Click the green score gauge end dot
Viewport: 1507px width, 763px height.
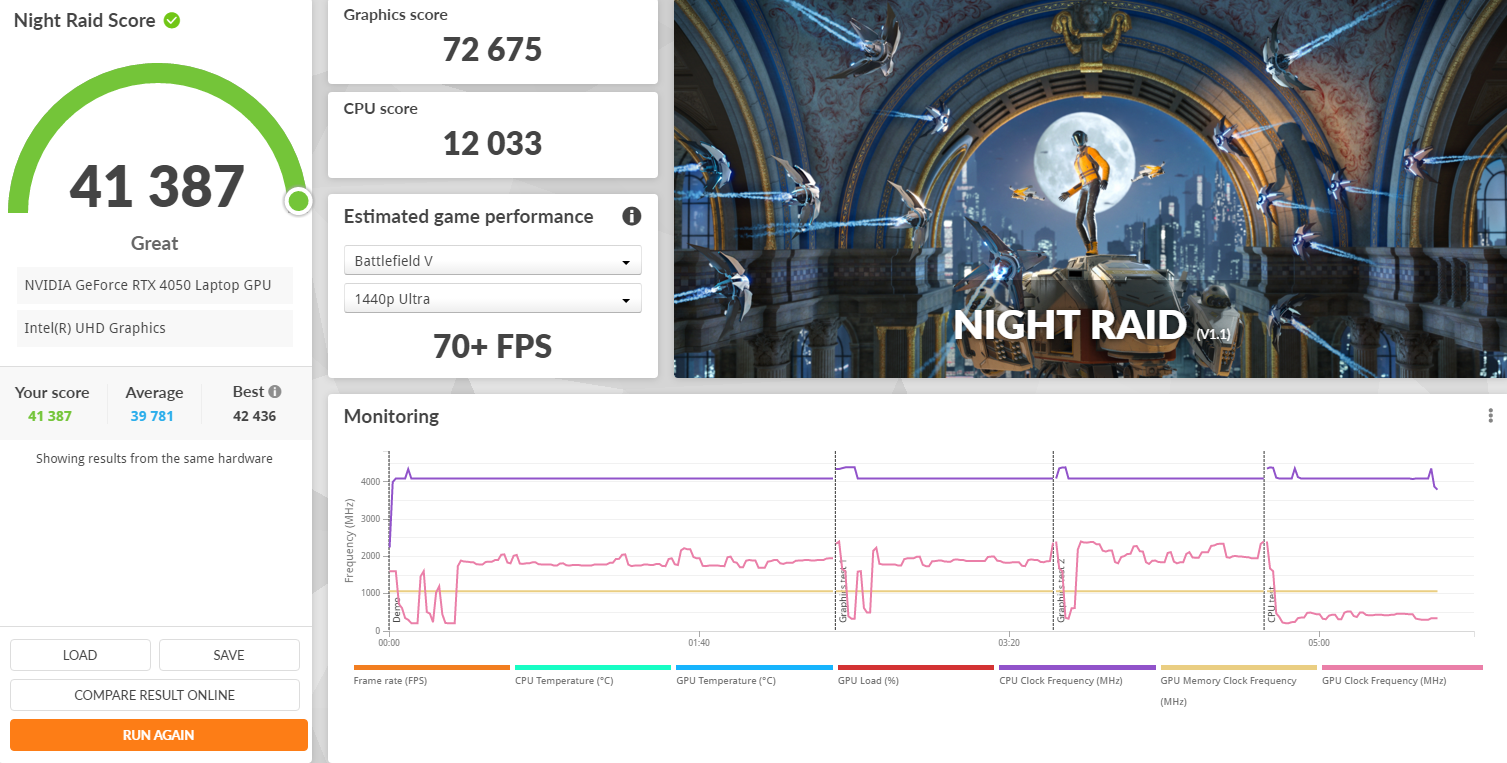point(298,201)
